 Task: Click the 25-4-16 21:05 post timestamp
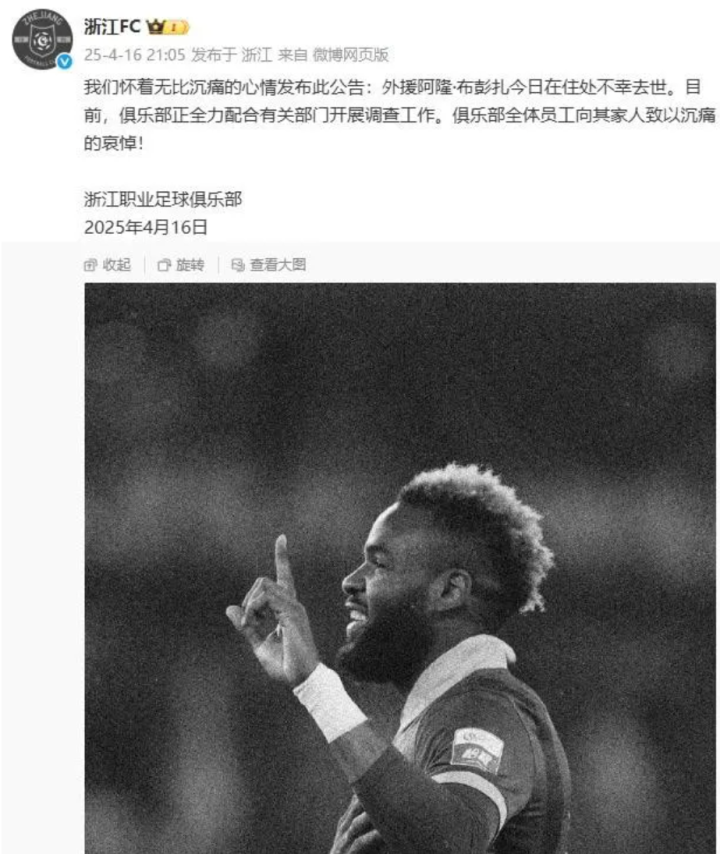click(x=135, y=54)
